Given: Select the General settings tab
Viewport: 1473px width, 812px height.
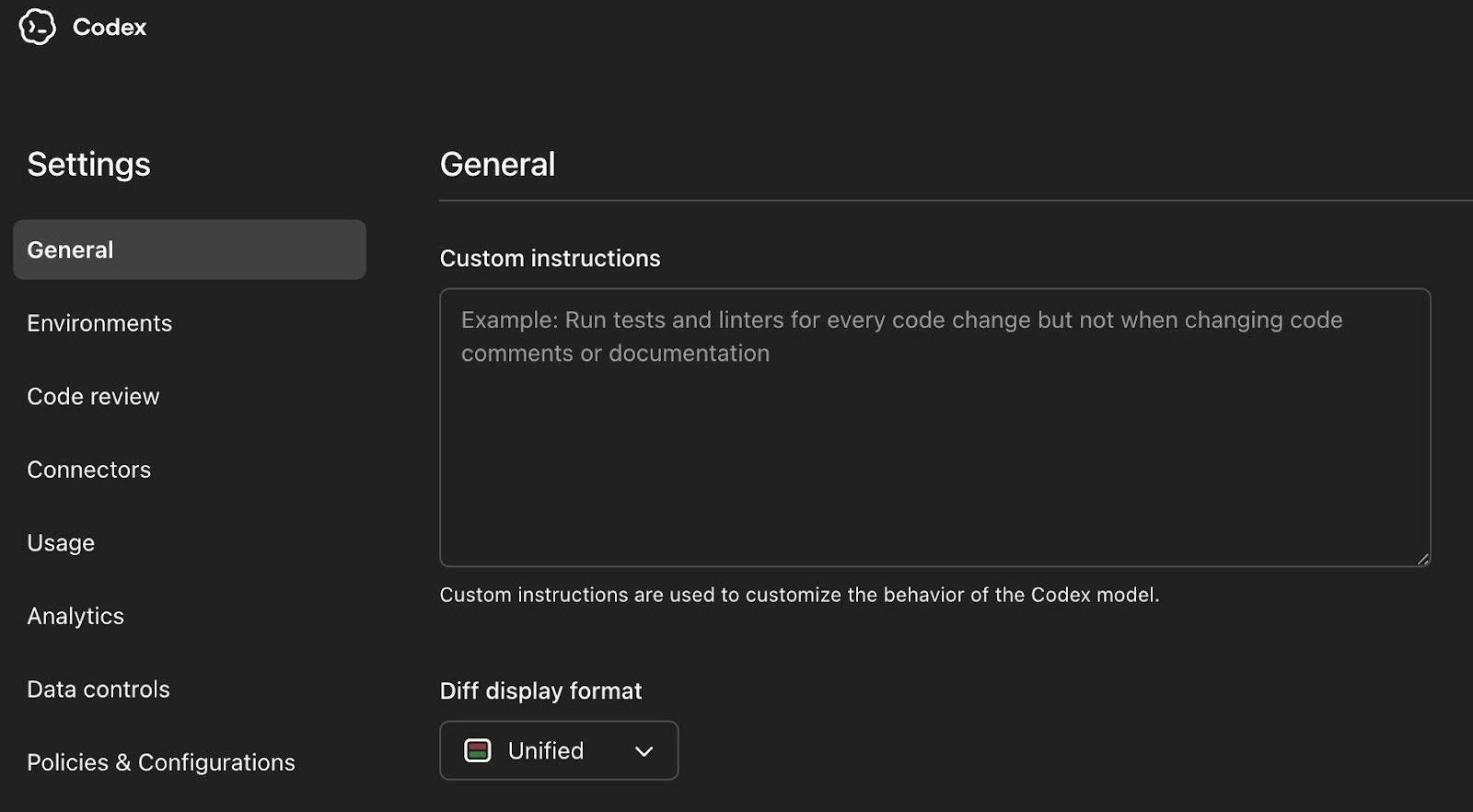Looking at the screenshot, I should click(x=189, y=249).
